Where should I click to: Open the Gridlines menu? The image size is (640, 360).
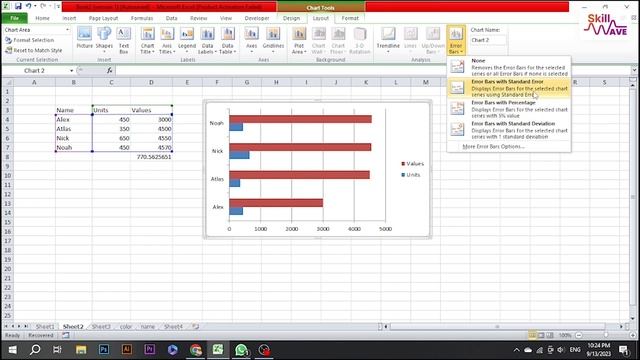click(x=273, y=40)
